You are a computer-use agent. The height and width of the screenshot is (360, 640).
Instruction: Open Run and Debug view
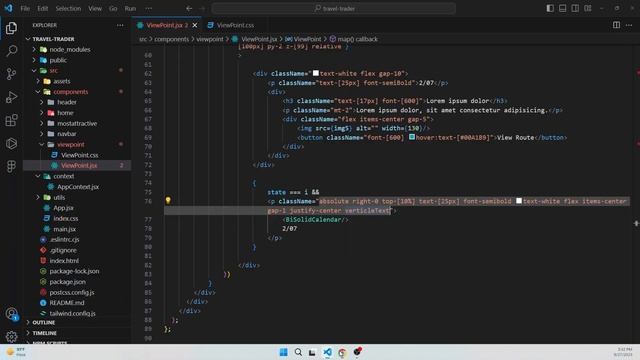[11, 97]
